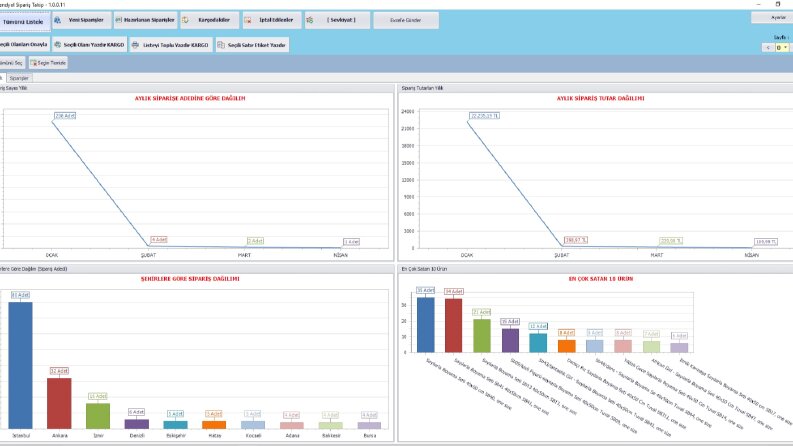
Task: Show Hazırlanan Siparişler orders
Action: [145, 20]
